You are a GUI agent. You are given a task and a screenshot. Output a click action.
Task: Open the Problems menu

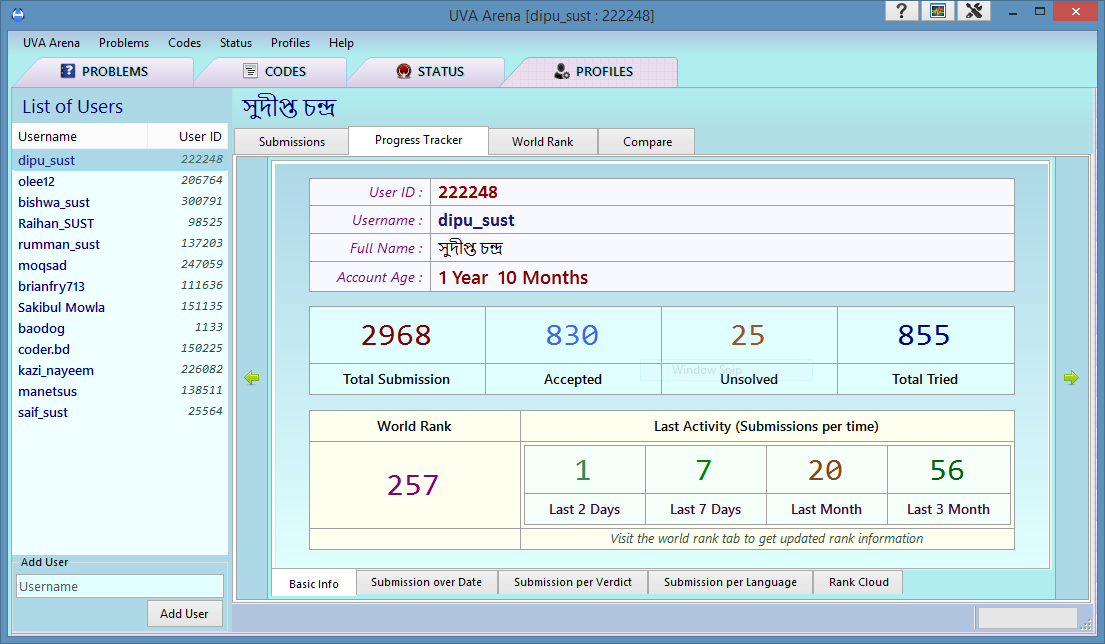124,43
